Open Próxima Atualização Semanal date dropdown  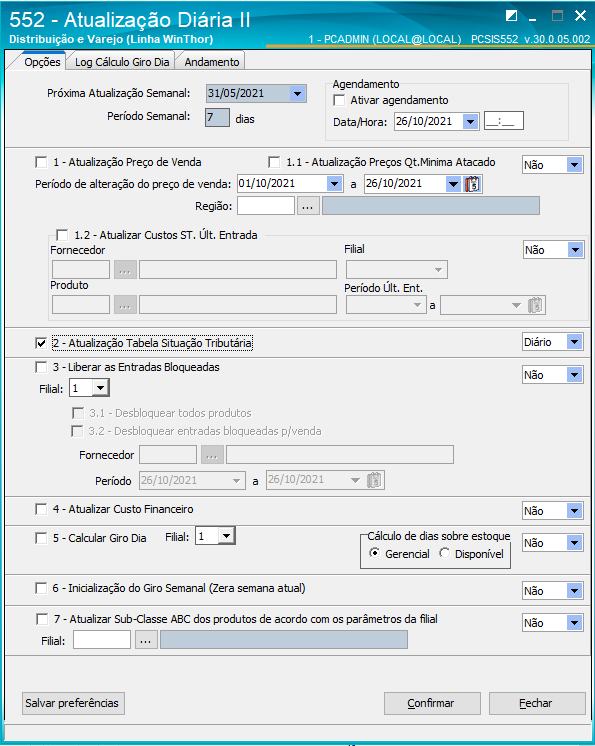pyautogui.click(x=297, y=94)
